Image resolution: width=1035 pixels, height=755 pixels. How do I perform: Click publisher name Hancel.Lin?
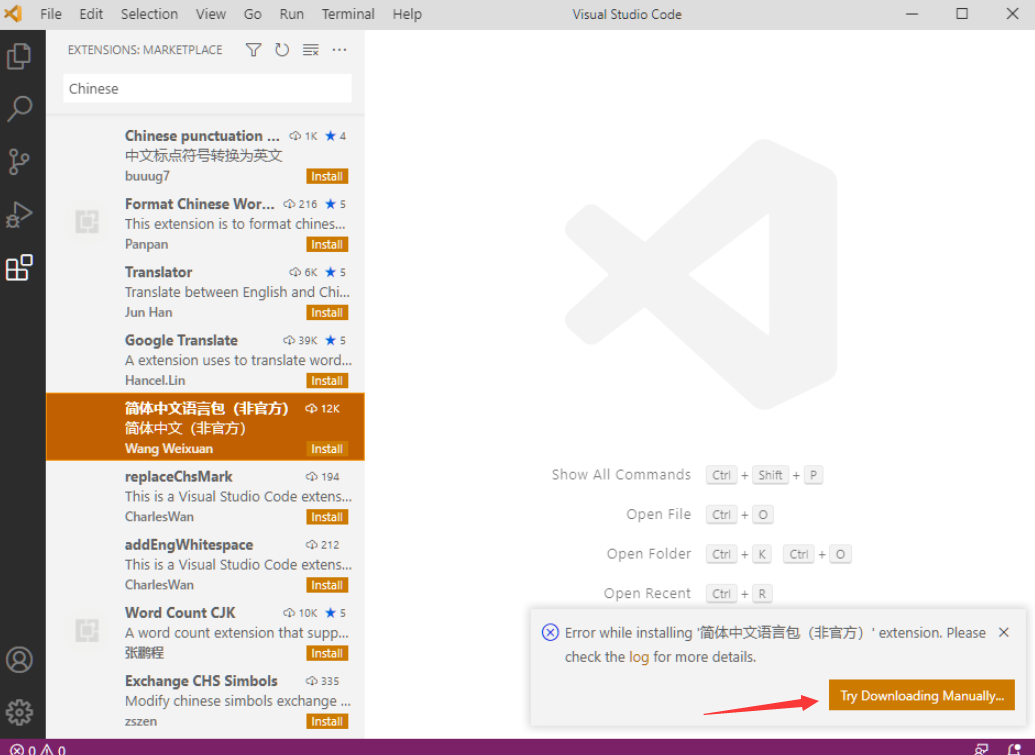pyautogui.click(x=155, y=380)
